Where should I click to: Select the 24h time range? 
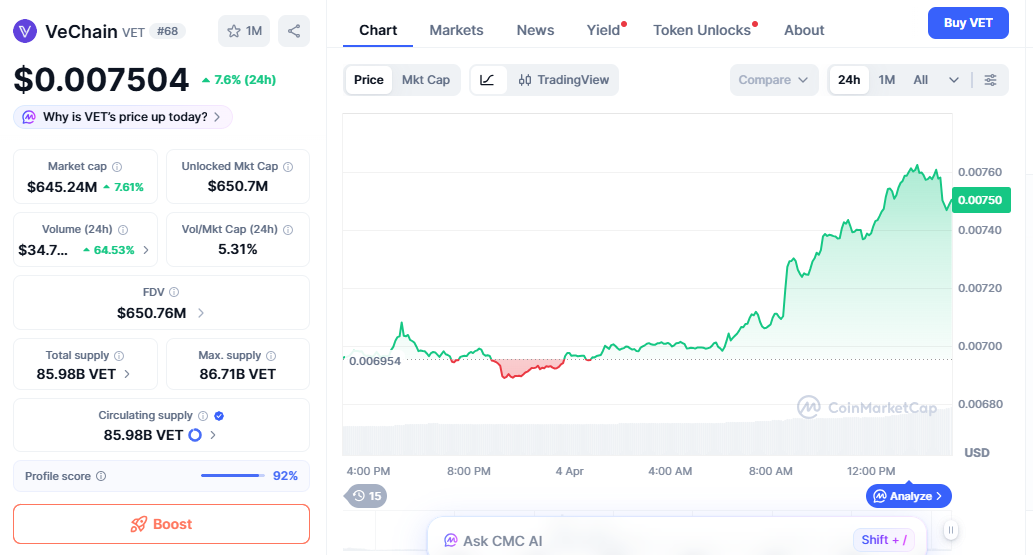(849, 80)
